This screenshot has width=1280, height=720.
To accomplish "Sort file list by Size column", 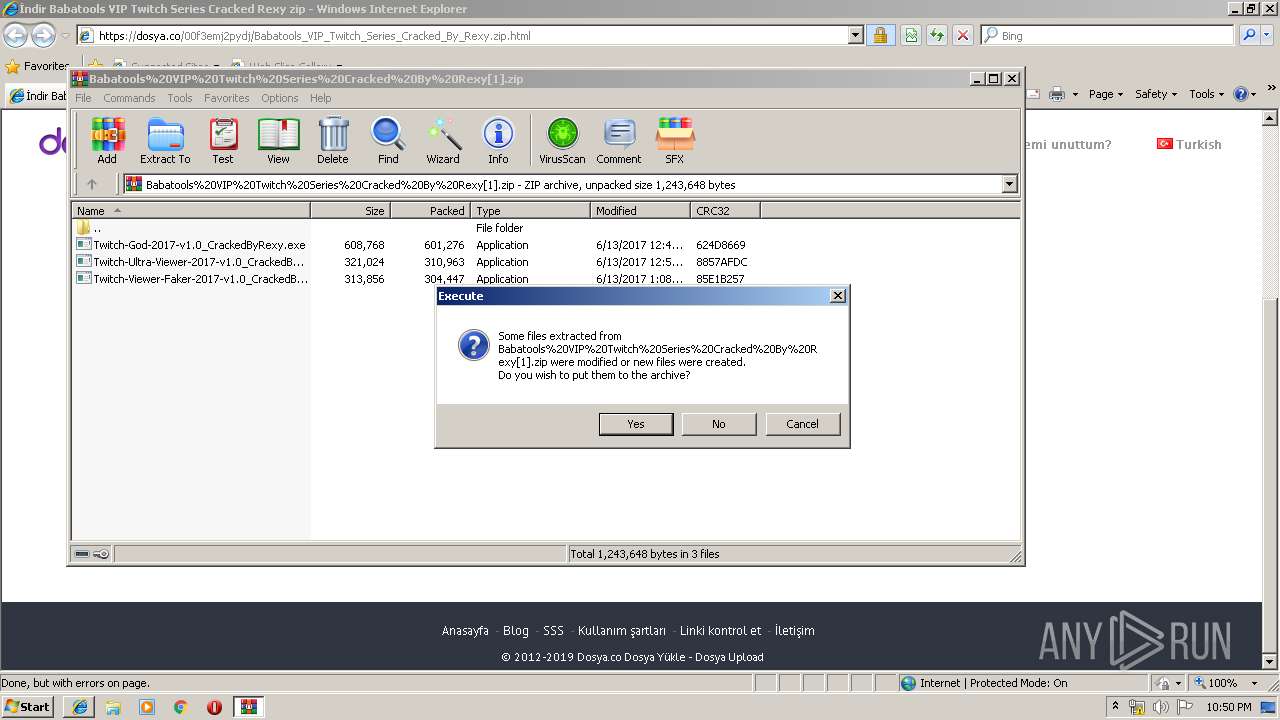I will tap(350, 211).
